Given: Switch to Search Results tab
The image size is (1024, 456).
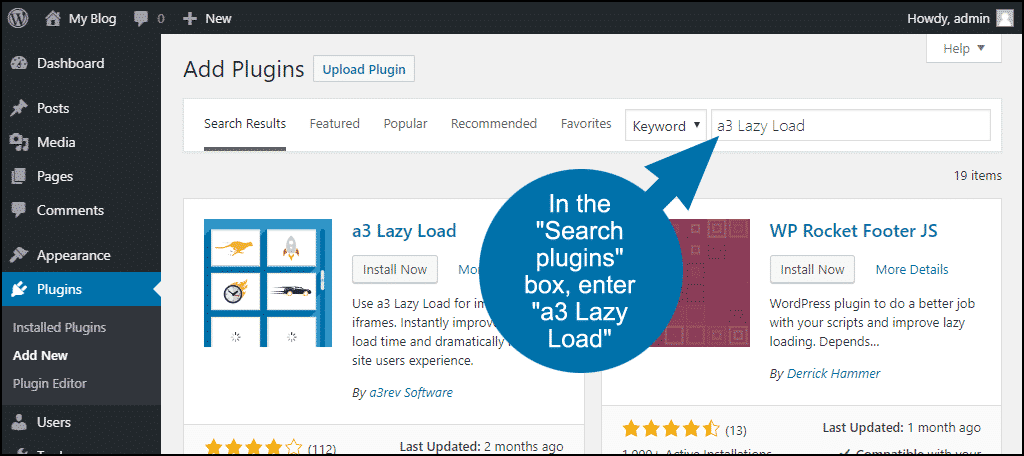Looking at the screenshot, I should pos(245,124).
